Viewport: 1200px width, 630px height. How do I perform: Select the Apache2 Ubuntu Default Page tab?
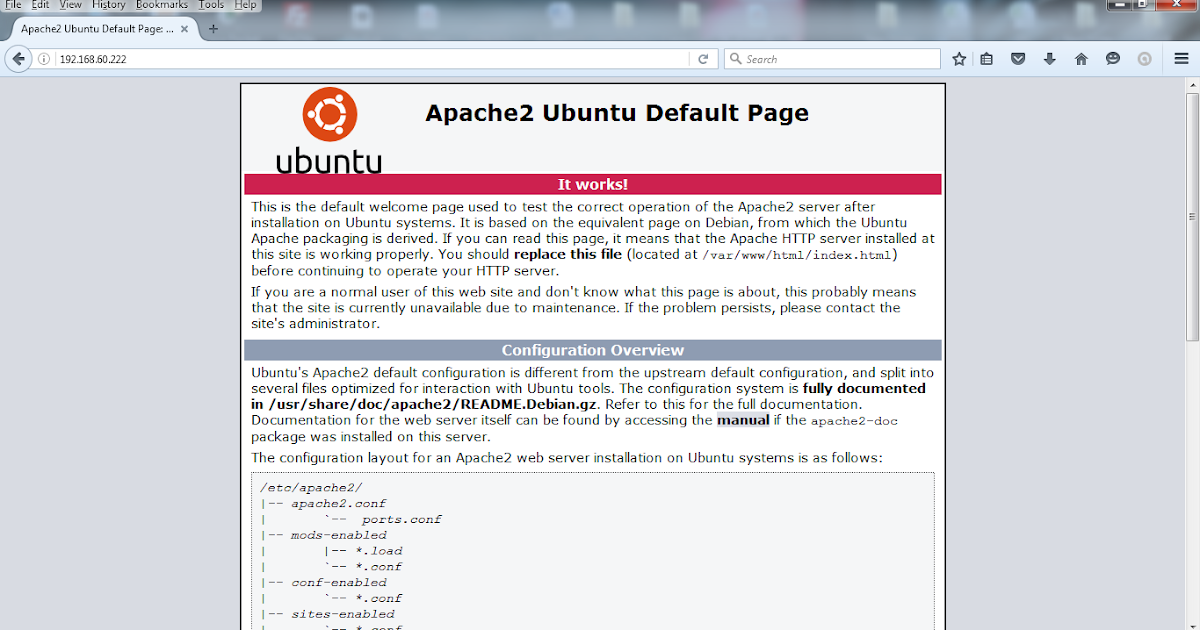click(x=95, y=29)
